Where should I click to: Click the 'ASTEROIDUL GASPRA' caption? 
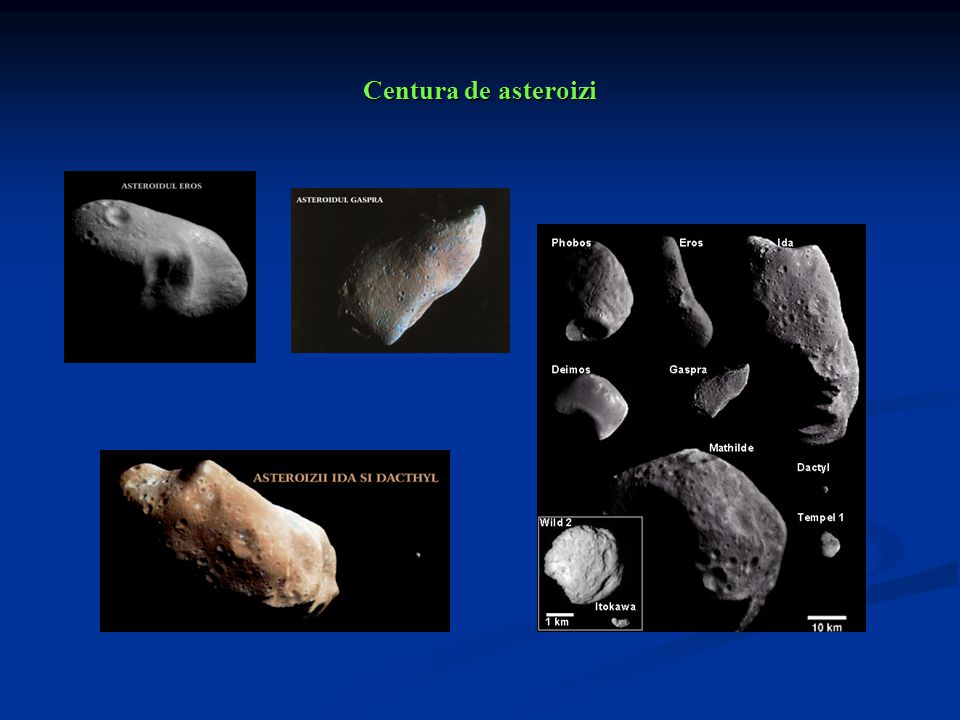click(x=340, y=200)
